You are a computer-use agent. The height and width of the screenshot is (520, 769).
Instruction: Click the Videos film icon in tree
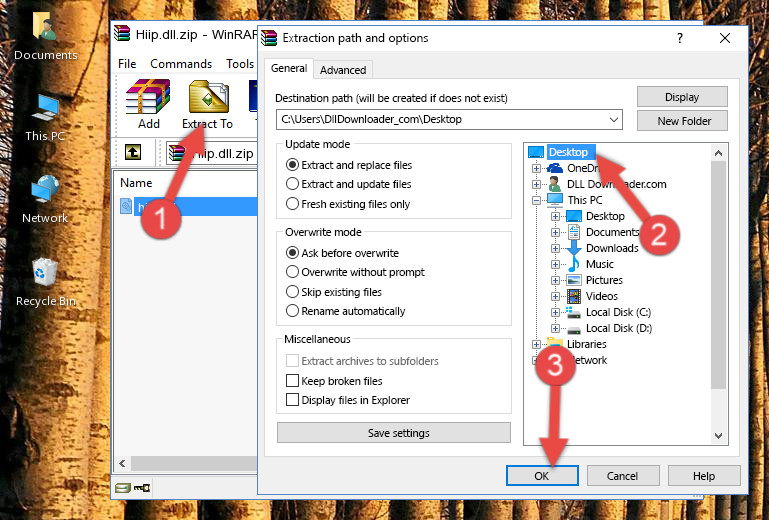tap(573, 296)
